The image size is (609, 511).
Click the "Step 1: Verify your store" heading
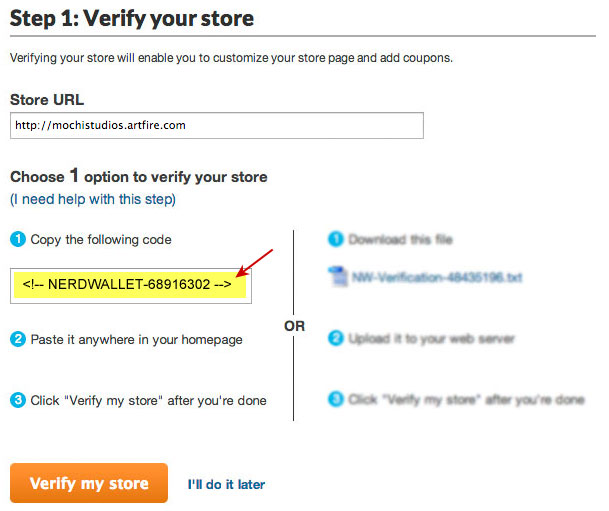[x=131, y=18]
